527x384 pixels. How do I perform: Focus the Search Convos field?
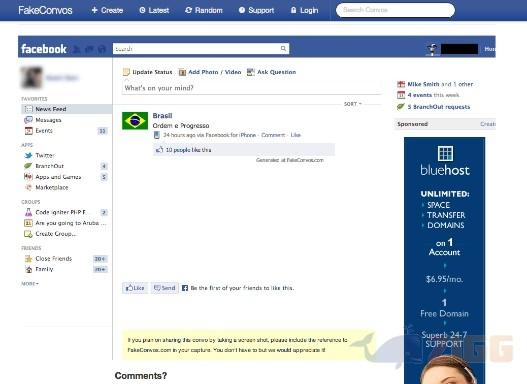(x=395, y=10)
